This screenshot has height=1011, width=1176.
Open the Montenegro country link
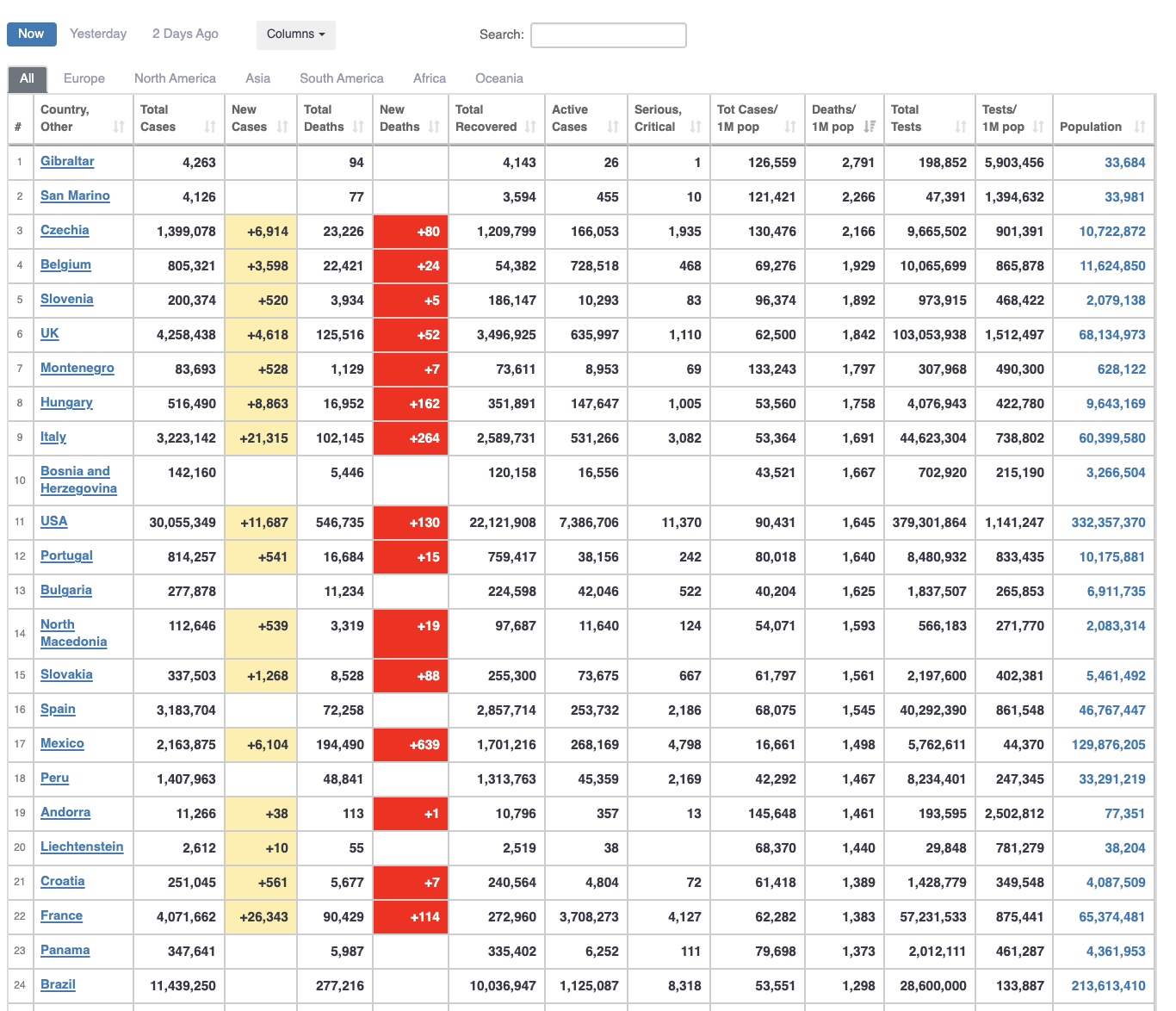77,368
